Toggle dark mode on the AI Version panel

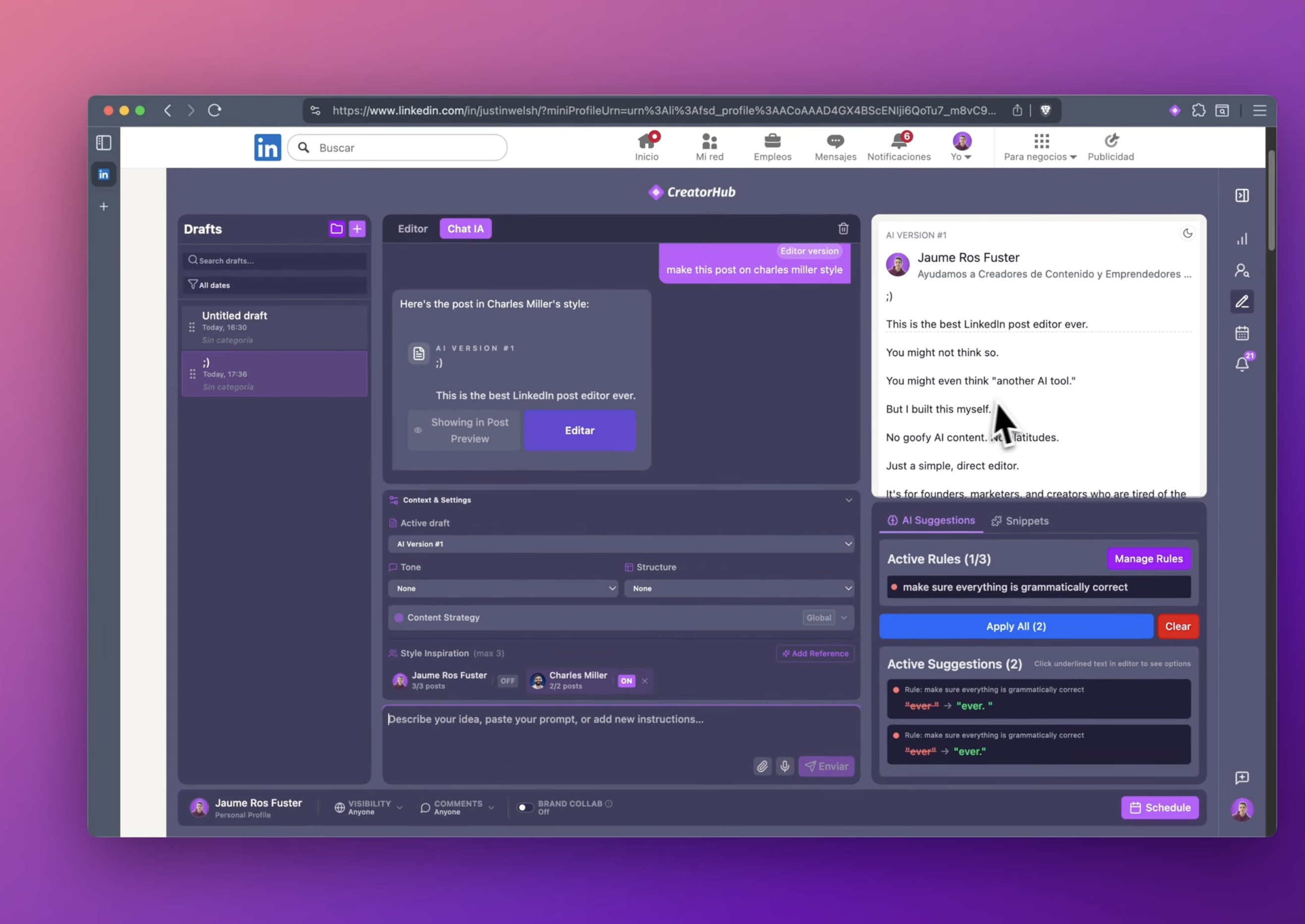(x=1187, y=233)
